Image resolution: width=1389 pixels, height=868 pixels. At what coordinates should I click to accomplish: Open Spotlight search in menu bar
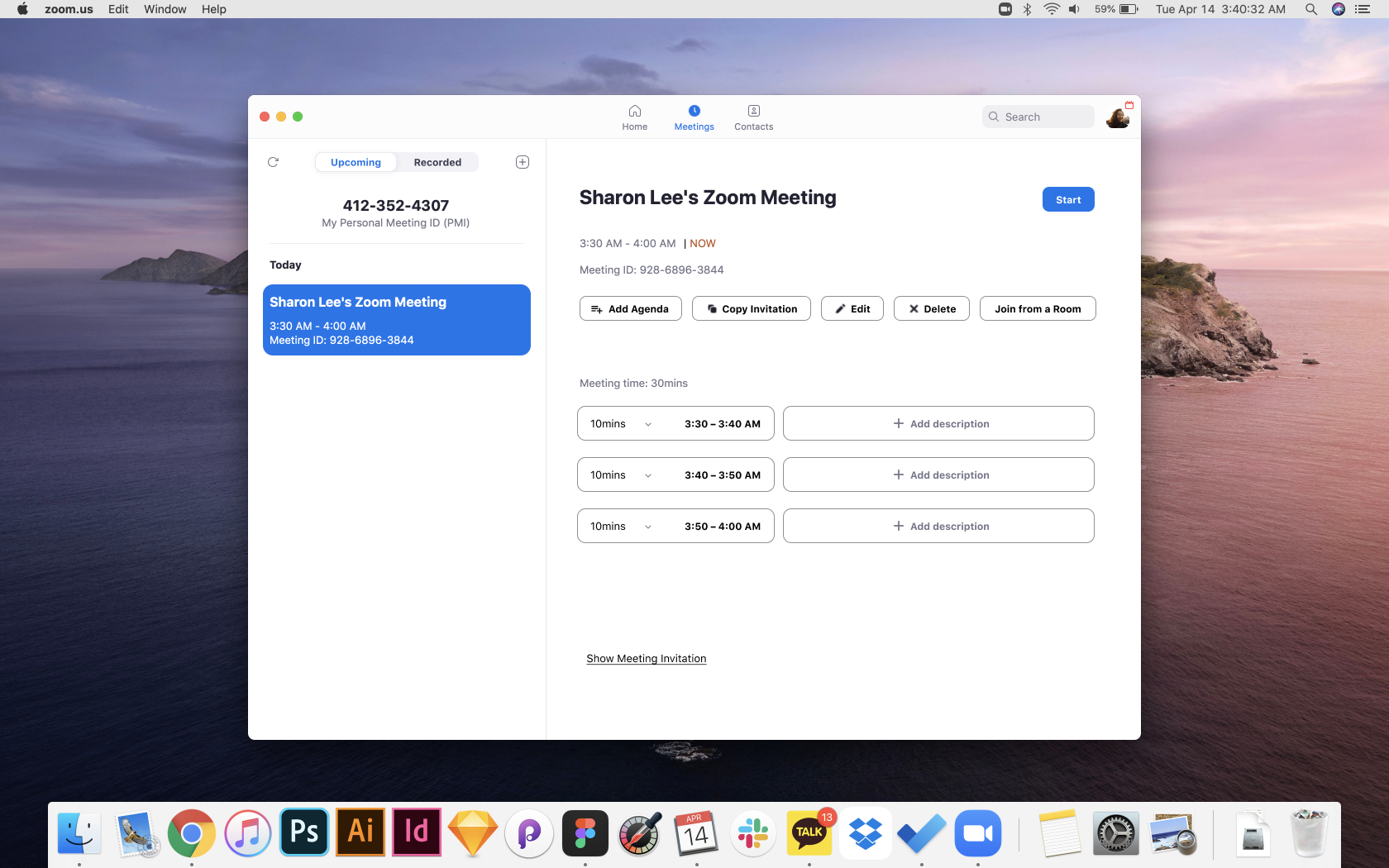(1311, 9)
